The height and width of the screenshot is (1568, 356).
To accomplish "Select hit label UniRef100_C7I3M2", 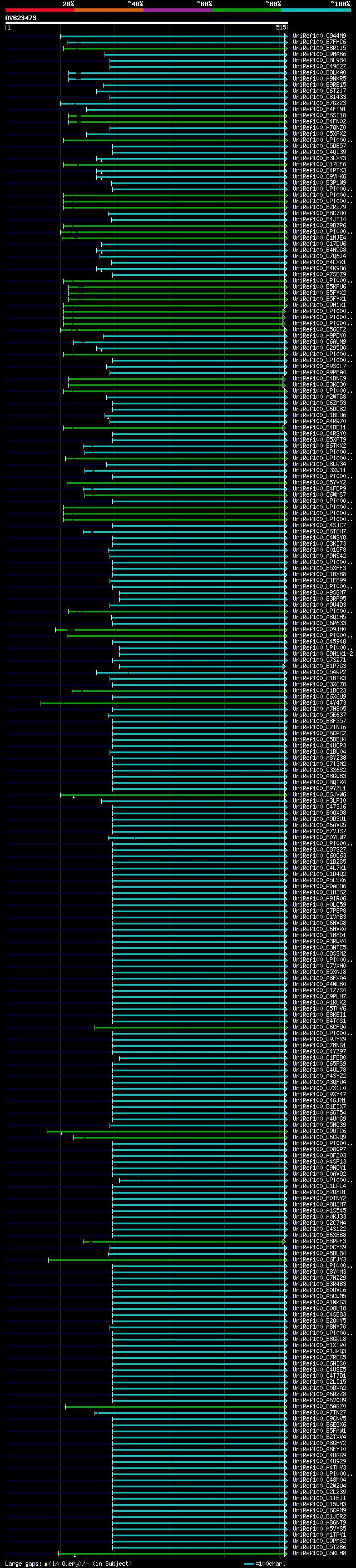I will click(319, 764).
